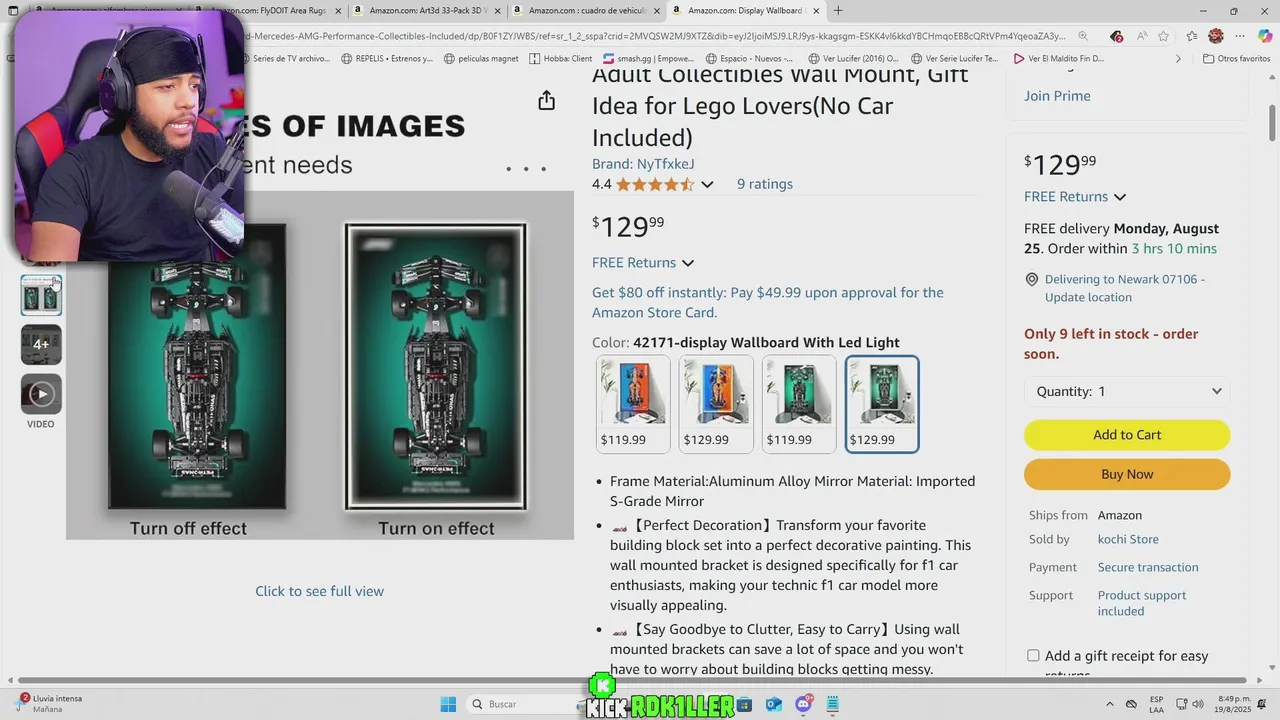Open the smash.gg bookmark
The height and width of the screenshot is (720, 1280).
tap(648, 59)
